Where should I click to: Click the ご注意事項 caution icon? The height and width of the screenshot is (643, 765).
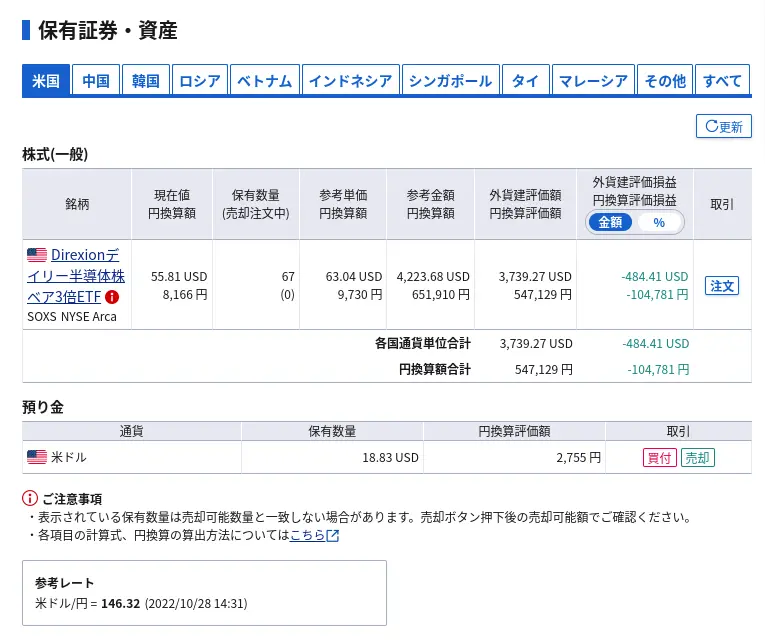(x=30, y=498)
